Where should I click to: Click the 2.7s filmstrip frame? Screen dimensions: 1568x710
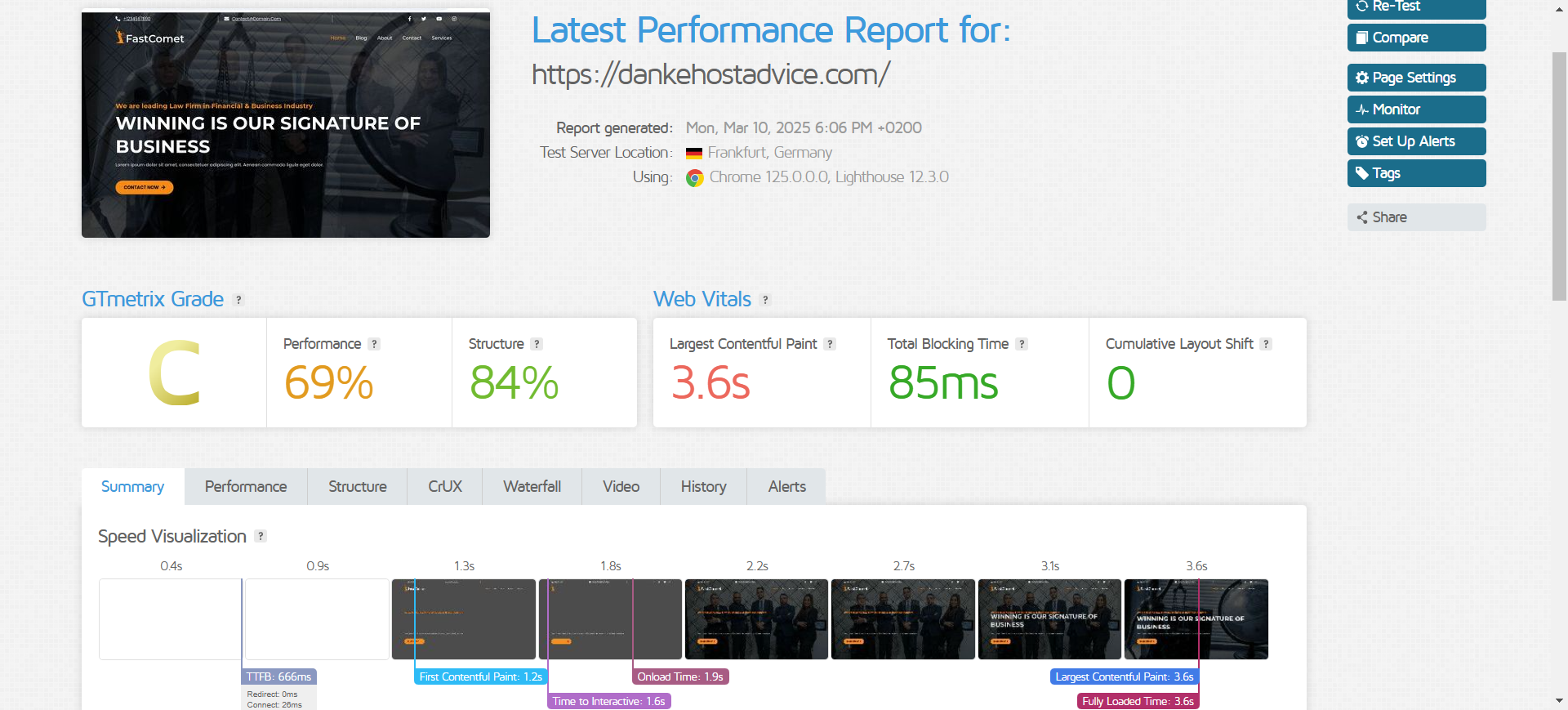tap(903, 619)
